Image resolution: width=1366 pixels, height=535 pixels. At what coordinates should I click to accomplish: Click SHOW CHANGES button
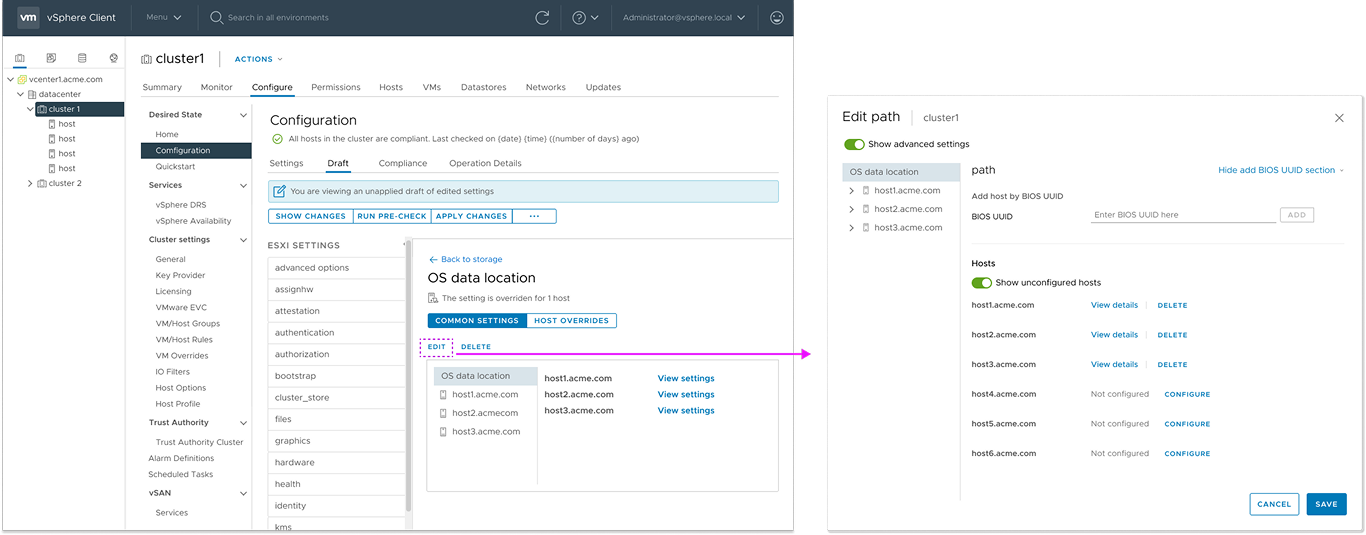(x=311, y=216)
